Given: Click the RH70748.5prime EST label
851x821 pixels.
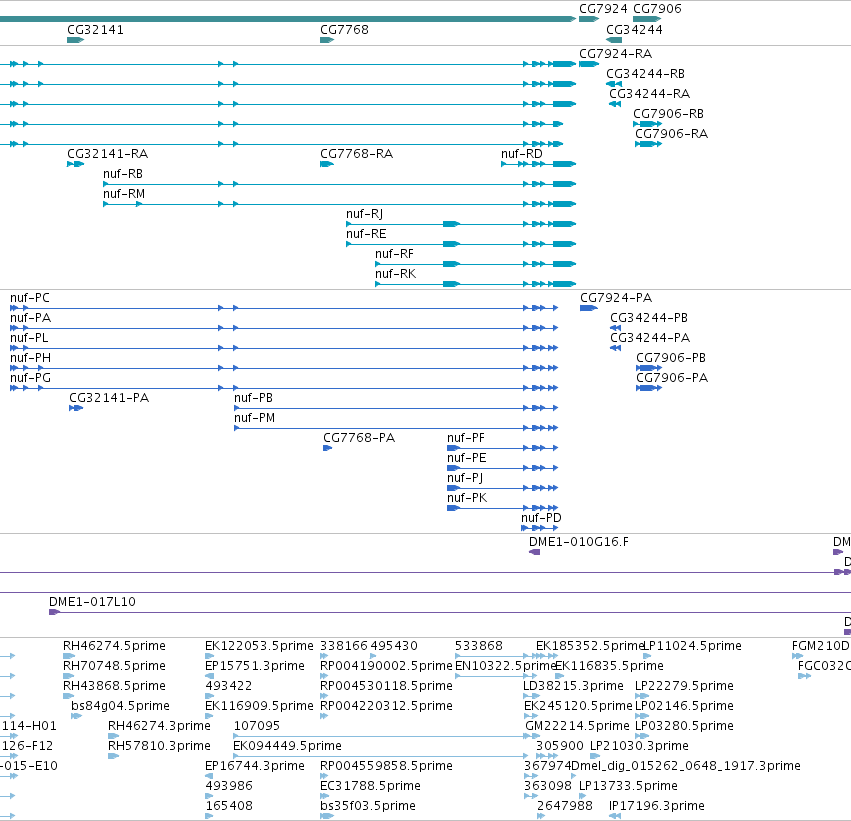Looking at the screenshot, I should (115, 666).
